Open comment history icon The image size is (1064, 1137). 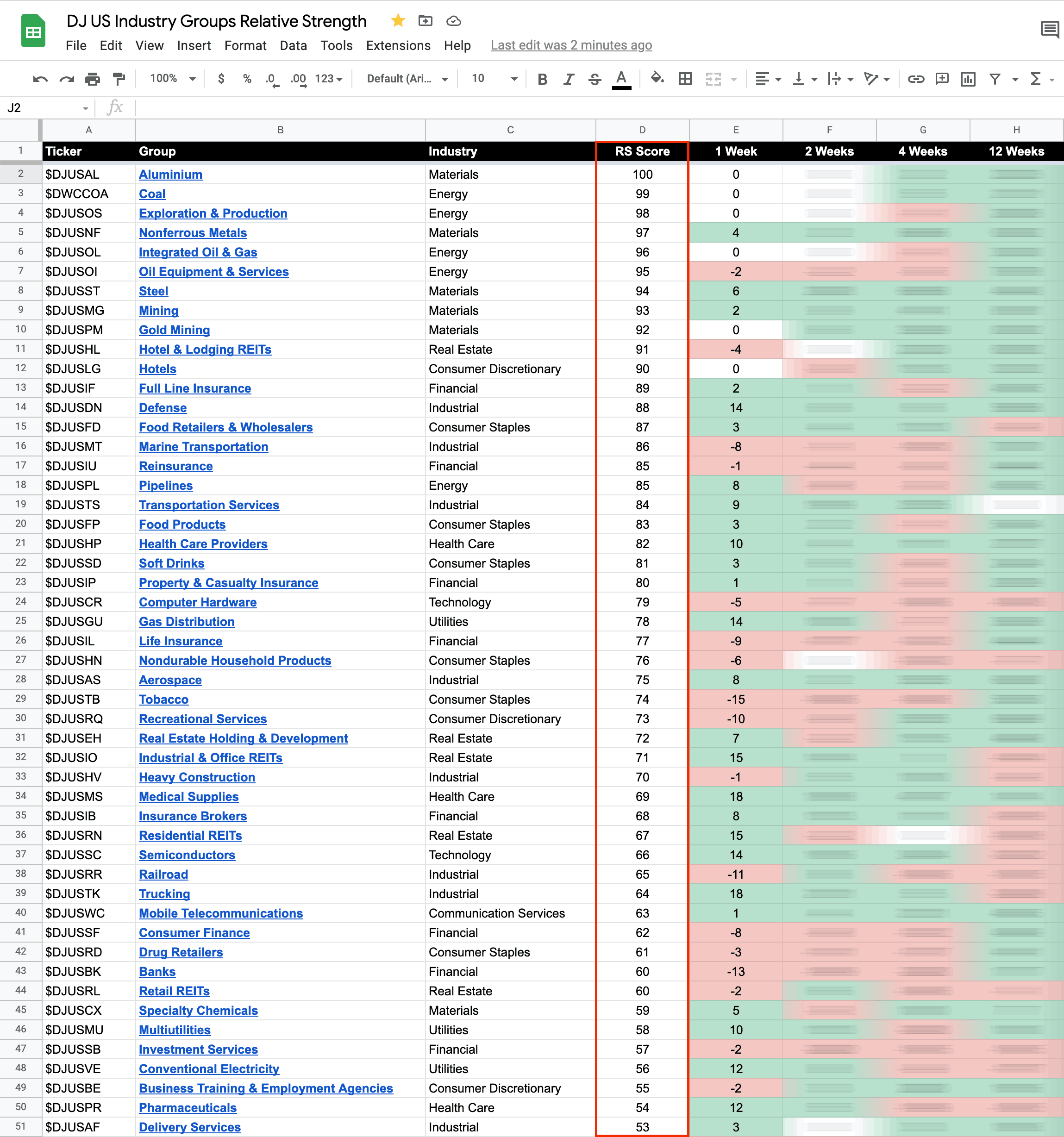(1049, 30)
